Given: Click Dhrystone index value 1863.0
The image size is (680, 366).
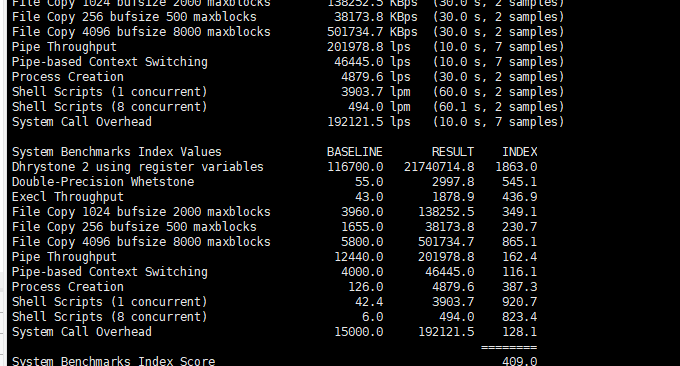Looking at the screenshot, I should coord(516,167).
